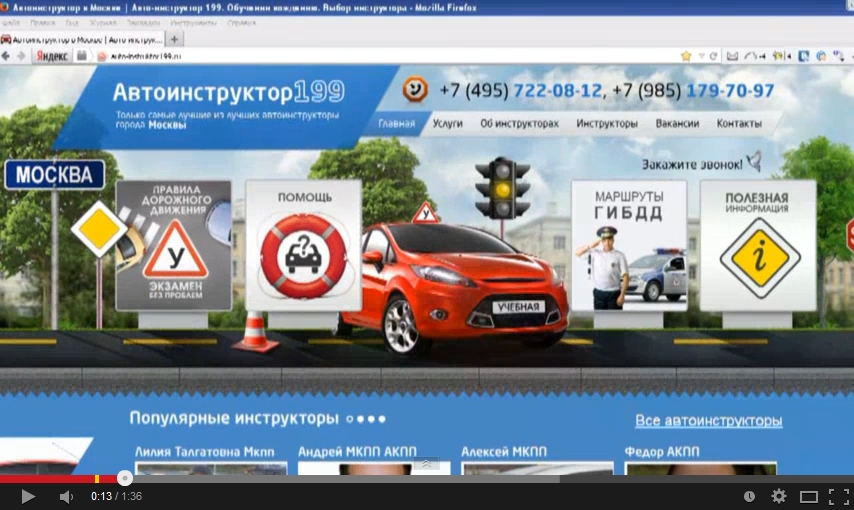
Task: Open the video settings gear
Action: pyautogui.click(x=779, y=496)
